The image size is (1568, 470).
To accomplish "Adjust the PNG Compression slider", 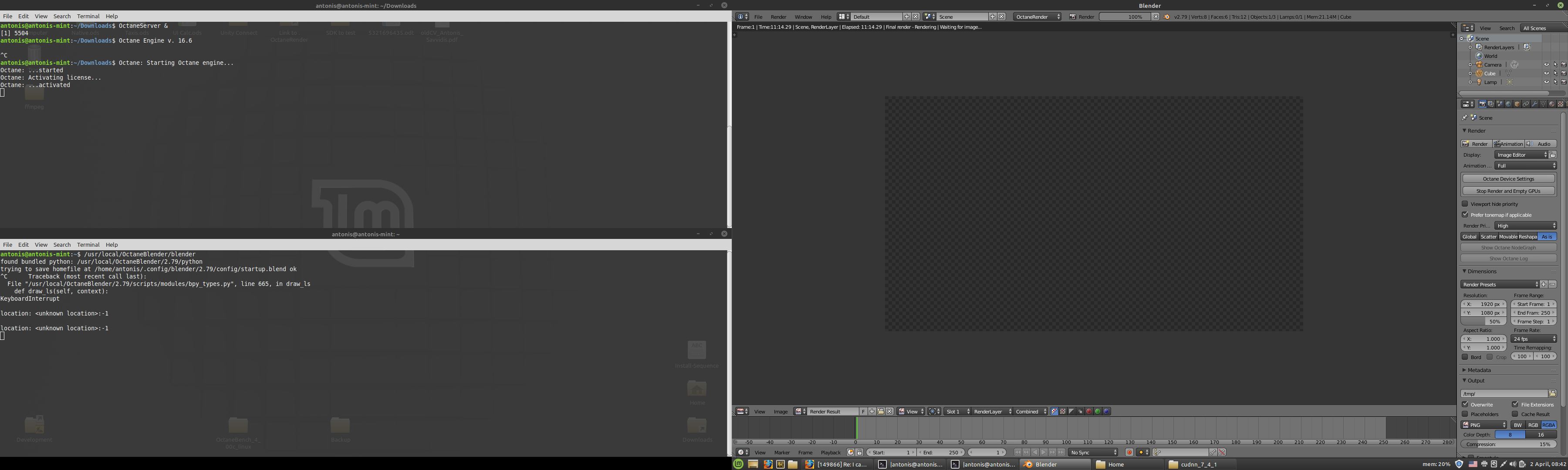I will tap(1508, 444).
